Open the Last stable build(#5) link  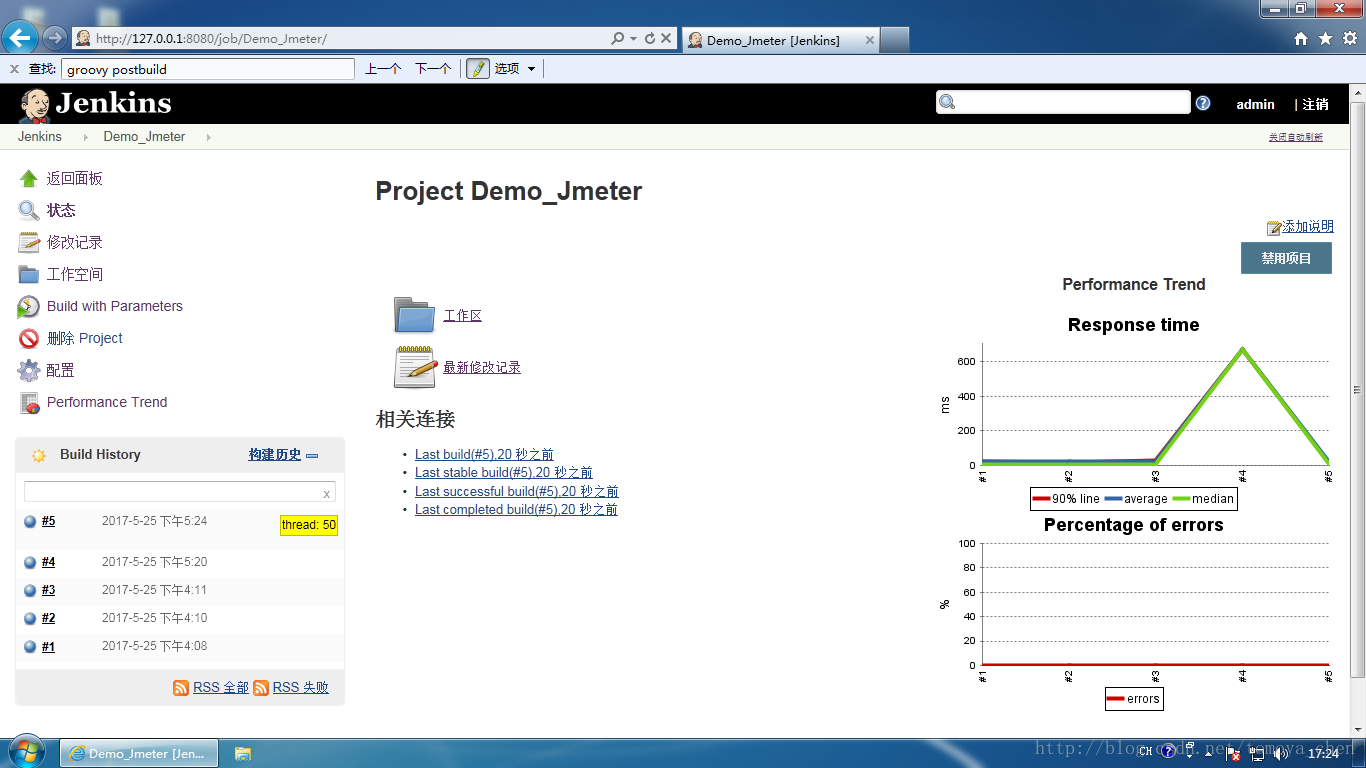point(504,473)
